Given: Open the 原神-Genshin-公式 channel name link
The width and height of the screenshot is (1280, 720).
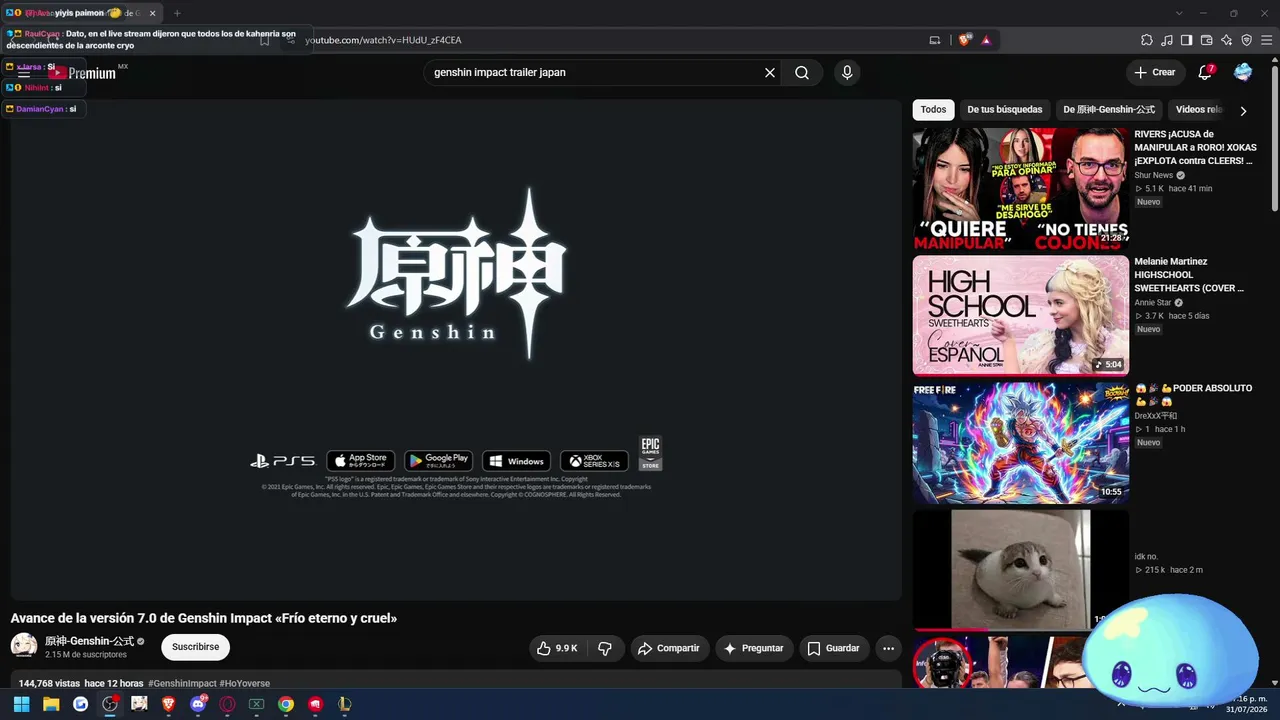Looking at the screenshot, I should click(x=89, y=641).
